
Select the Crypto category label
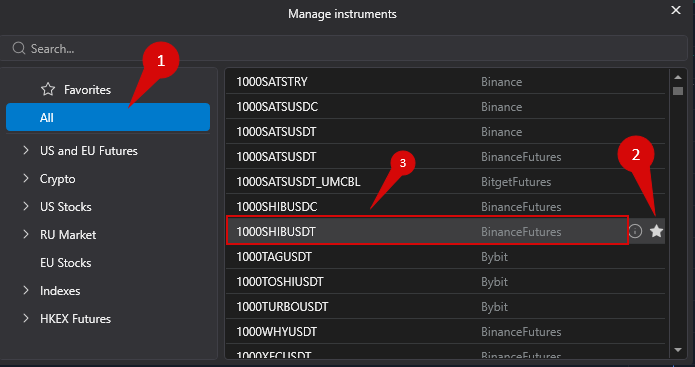tap(58, 179)
